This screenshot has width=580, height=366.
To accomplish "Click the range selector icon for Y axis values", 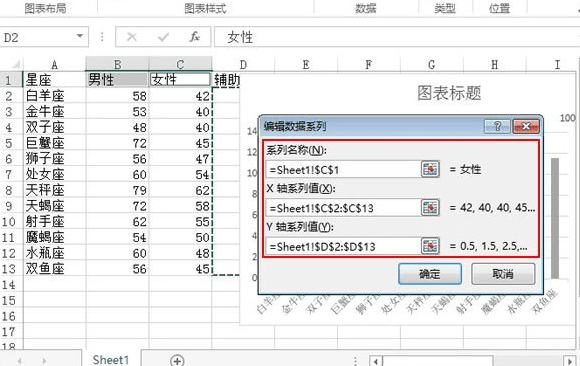I will pyautogui.click(x=430, y=246).
